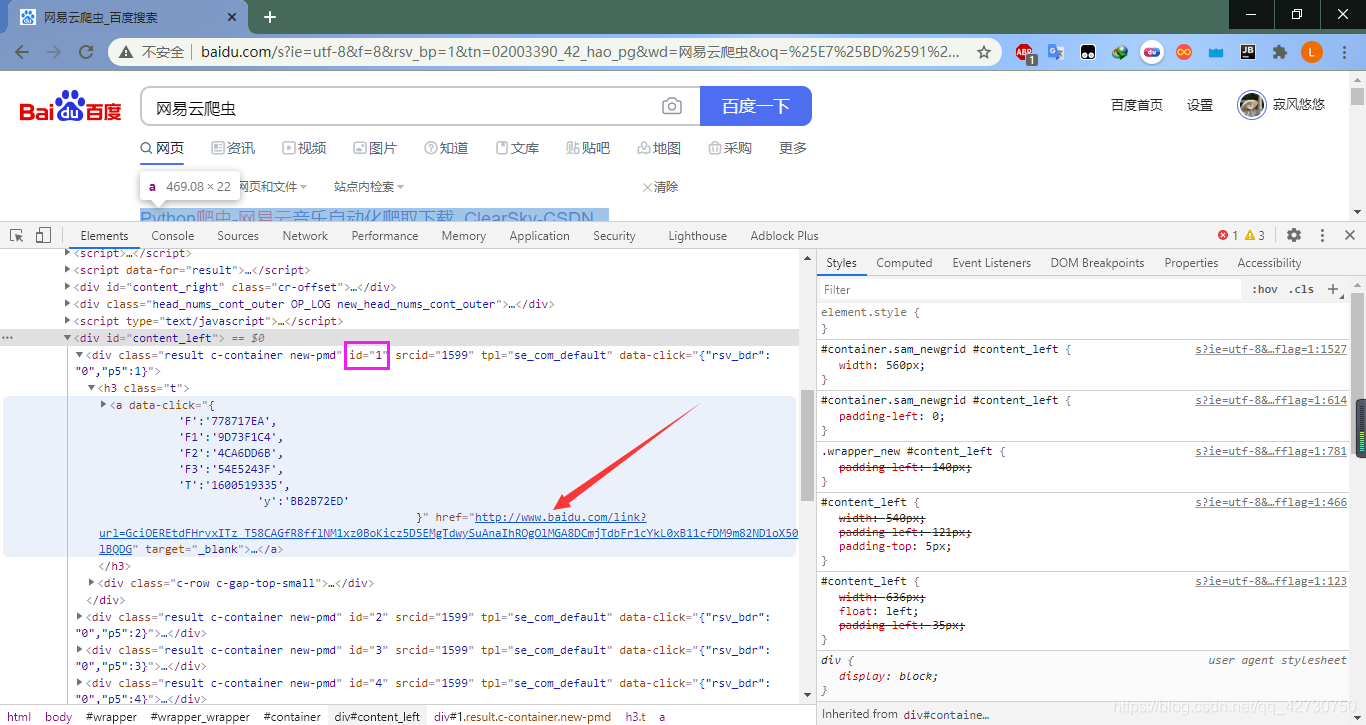Open the Event Listeners tab

click(991, 263)
